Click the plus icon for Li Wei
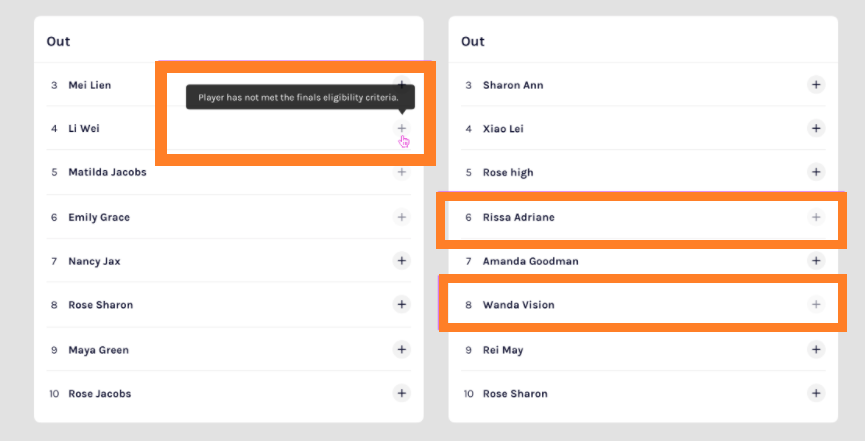865x441 pixels. (x=402, y=128)
